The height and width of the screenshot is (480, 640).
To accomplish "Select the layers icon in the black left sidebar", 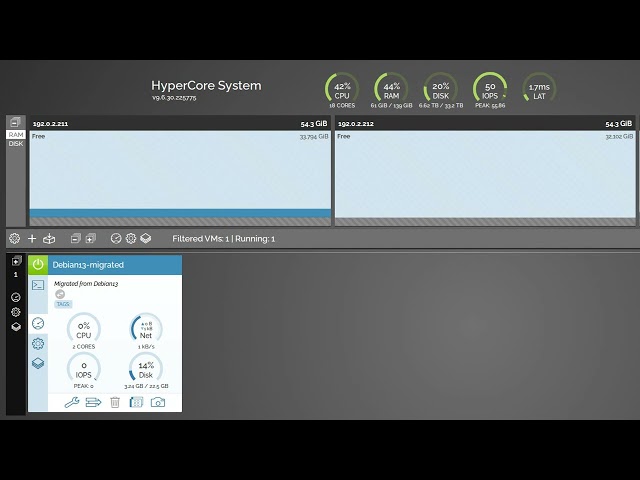I will pyautogui.click(x=16, y=327).
